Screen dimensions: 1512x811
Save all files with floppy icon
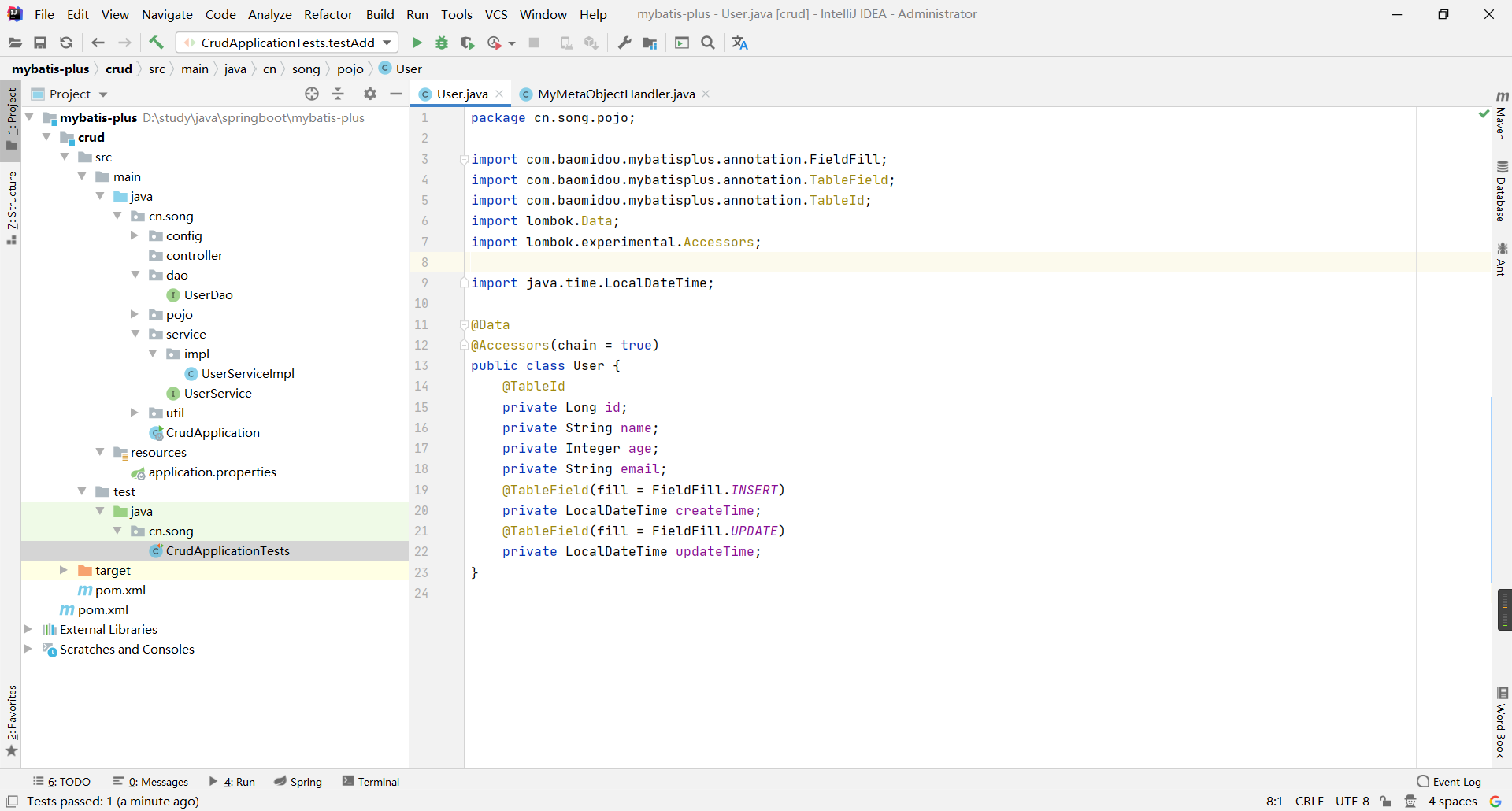coord(40,43)
